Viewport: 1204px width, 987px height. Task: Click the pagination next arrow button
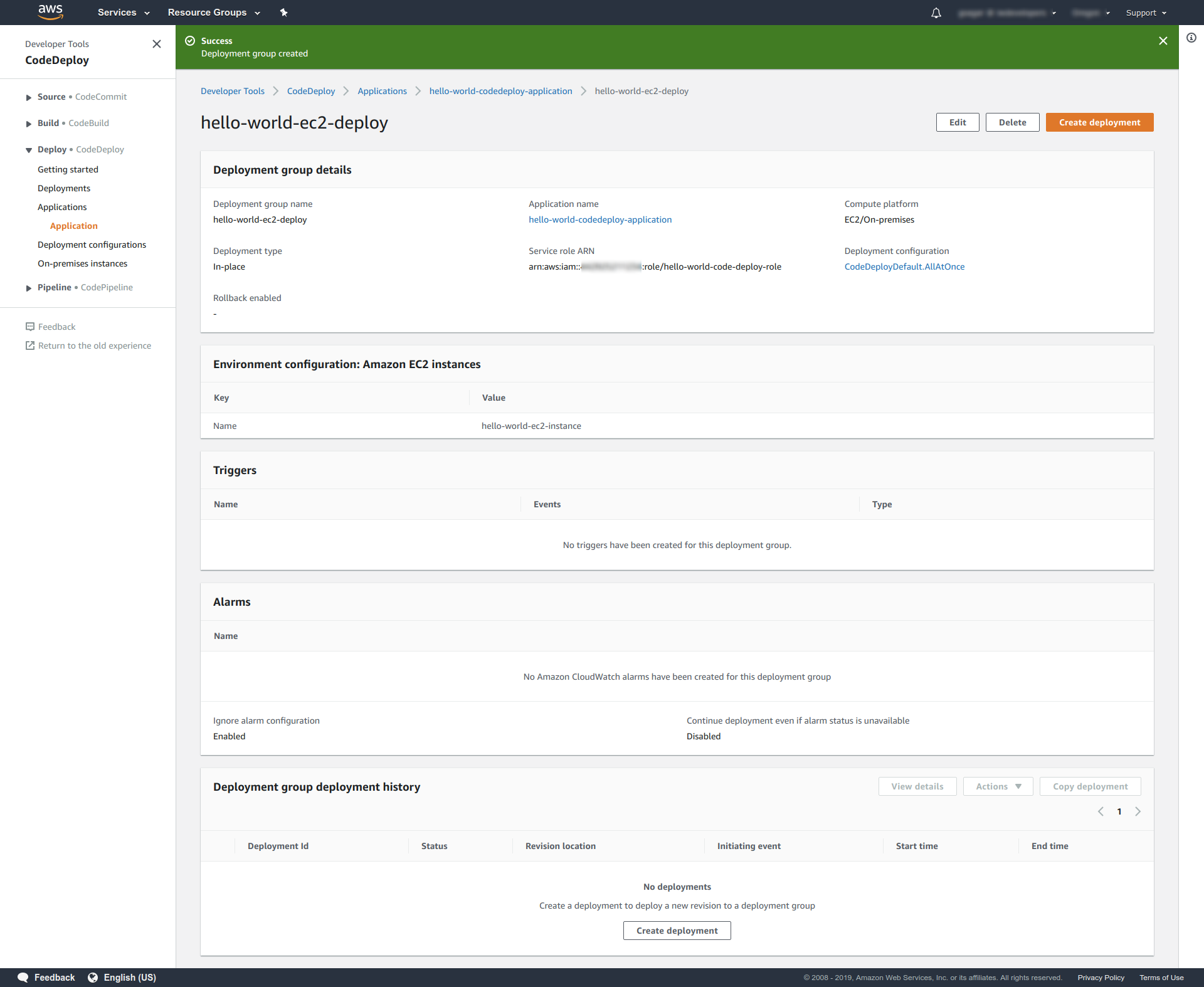tap(1138, 811)
